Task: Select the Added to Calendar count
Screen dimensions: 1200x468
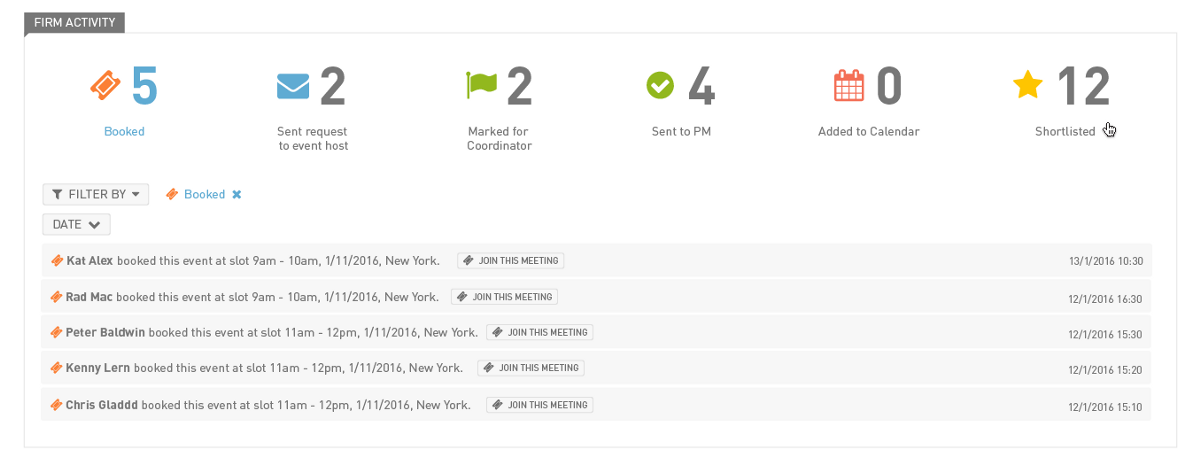Action: pyautogui.click(x=890, y=87)
